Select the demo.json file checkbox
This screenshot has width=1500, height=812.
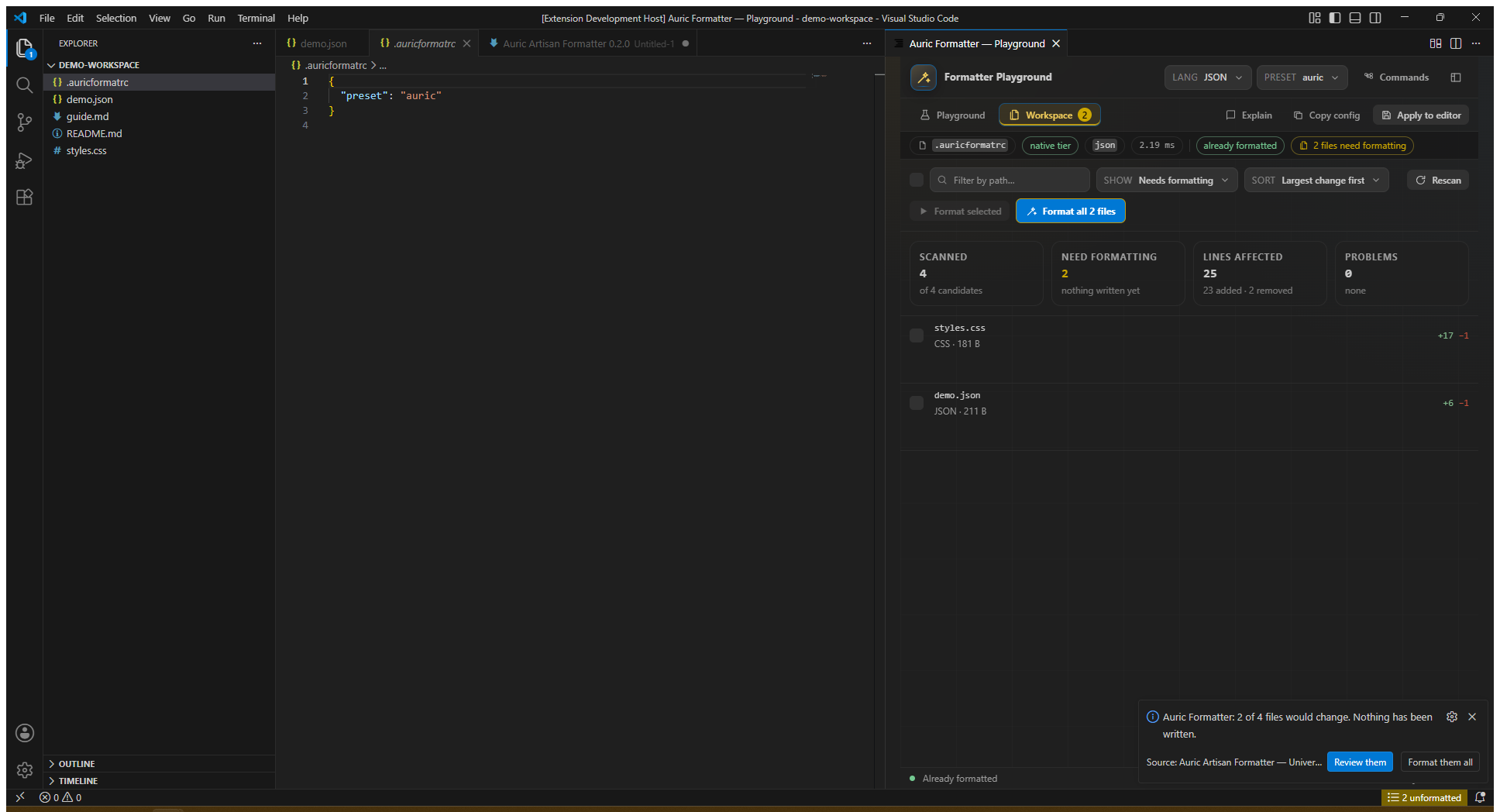(x=917, y=403)
